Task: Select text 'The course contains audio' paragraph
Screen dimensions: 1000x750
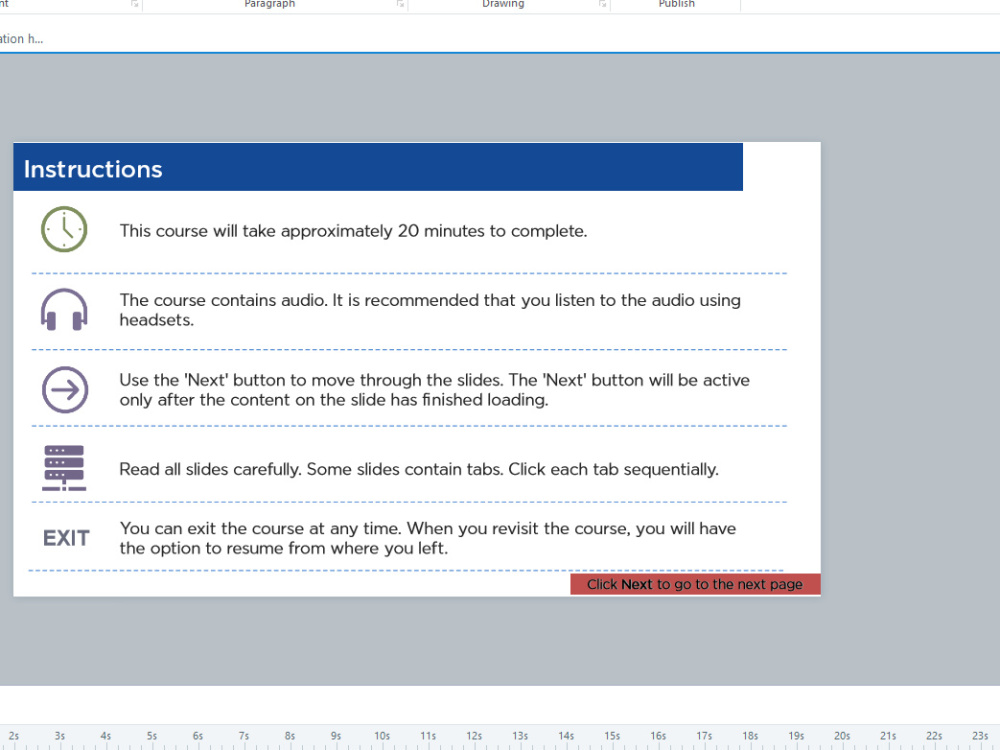Action: pos(430,310)
